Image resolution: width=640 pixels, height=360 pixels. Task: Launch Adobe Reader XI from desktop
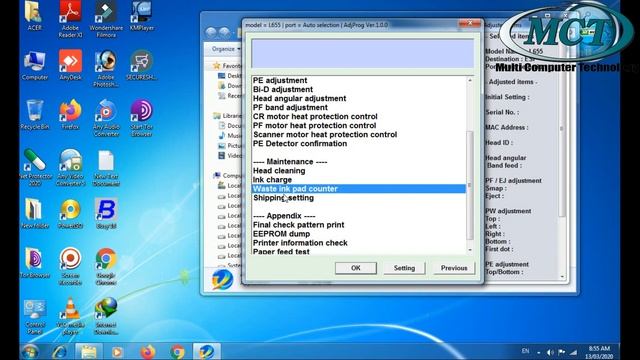(x=70, y=19)
